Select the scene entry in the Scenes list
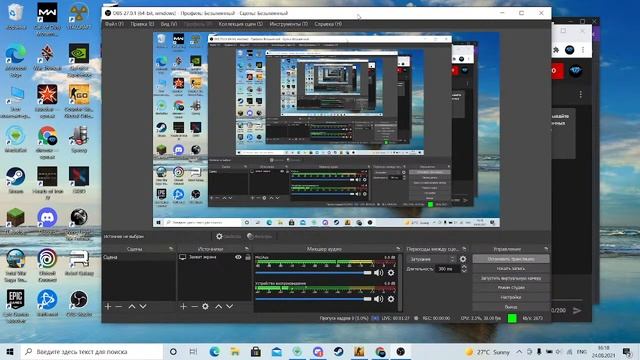This screenshot has width=640, height=360. (x=139, y=257)
